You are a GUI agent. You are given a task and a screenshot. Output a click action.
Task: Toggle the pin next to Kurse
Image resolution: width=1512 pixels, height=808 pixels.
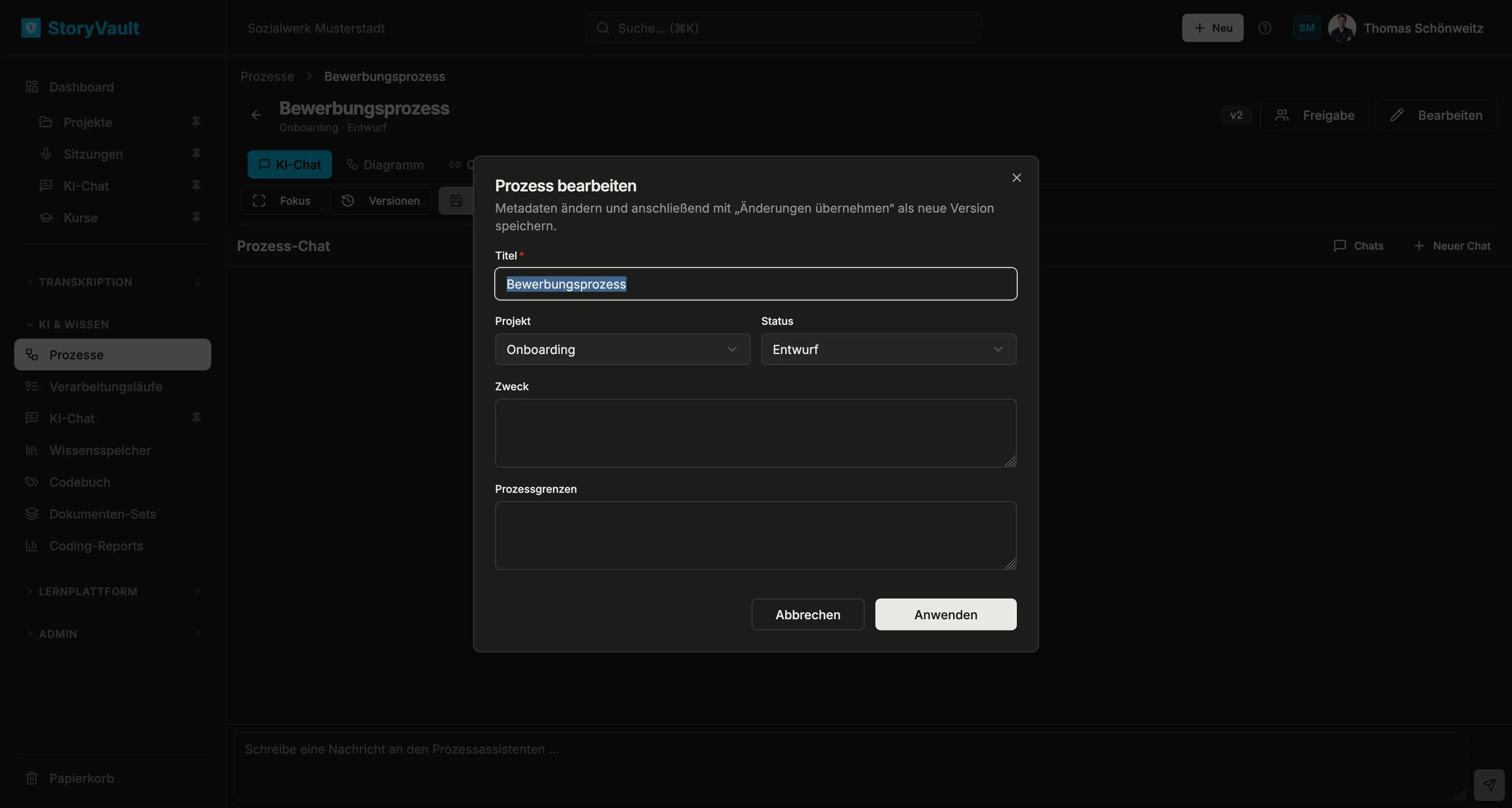pos(196,217)
